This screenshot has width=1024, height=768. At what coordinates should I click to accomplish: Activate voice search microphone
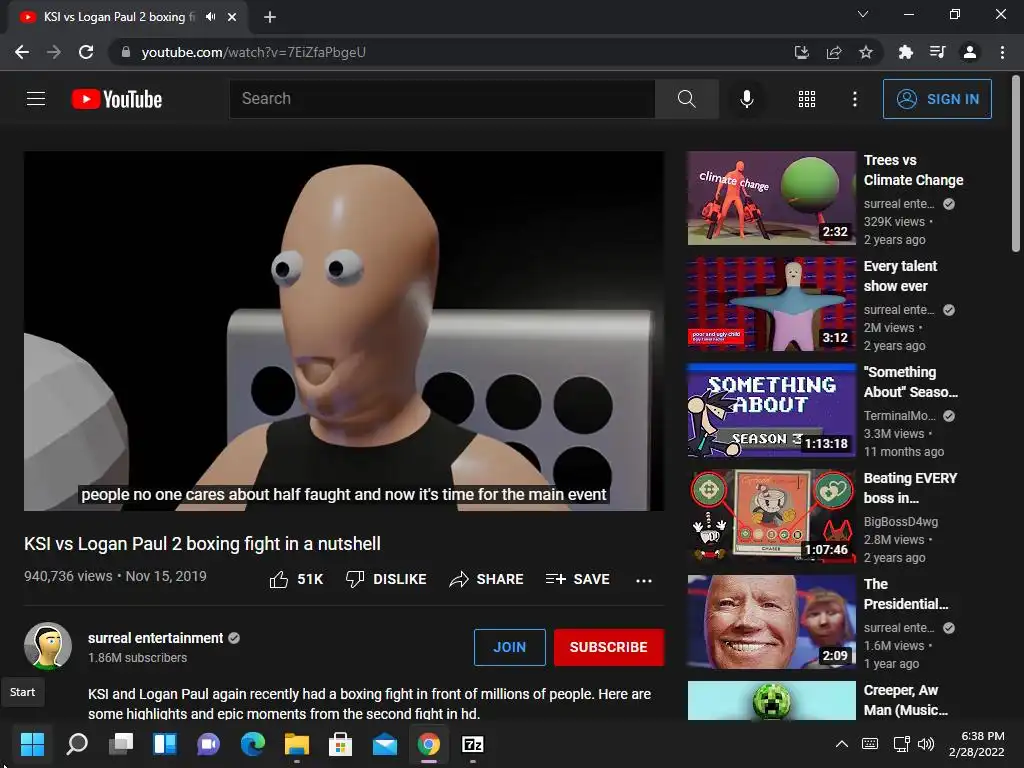(x=746, y=99)
